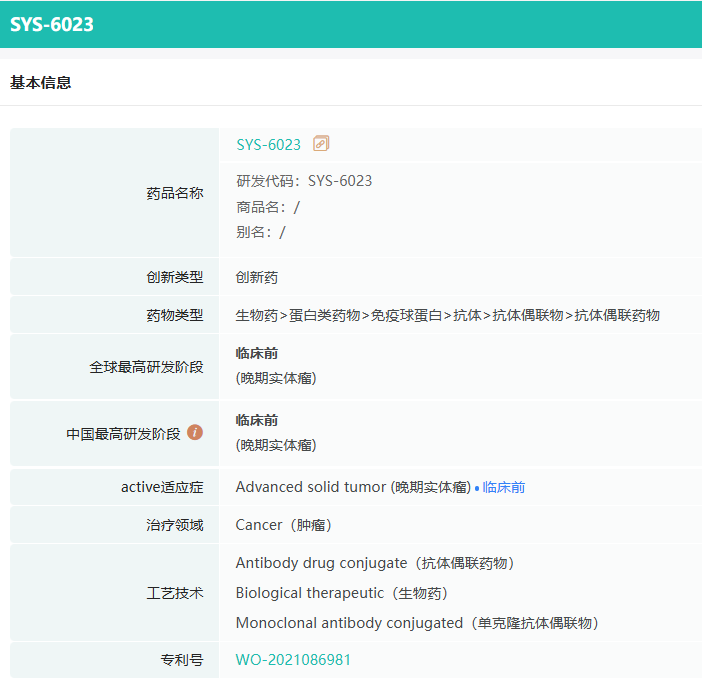Click the 治疗领域 row label
This screenshot has height=688, width=702.
pos(175,525)
